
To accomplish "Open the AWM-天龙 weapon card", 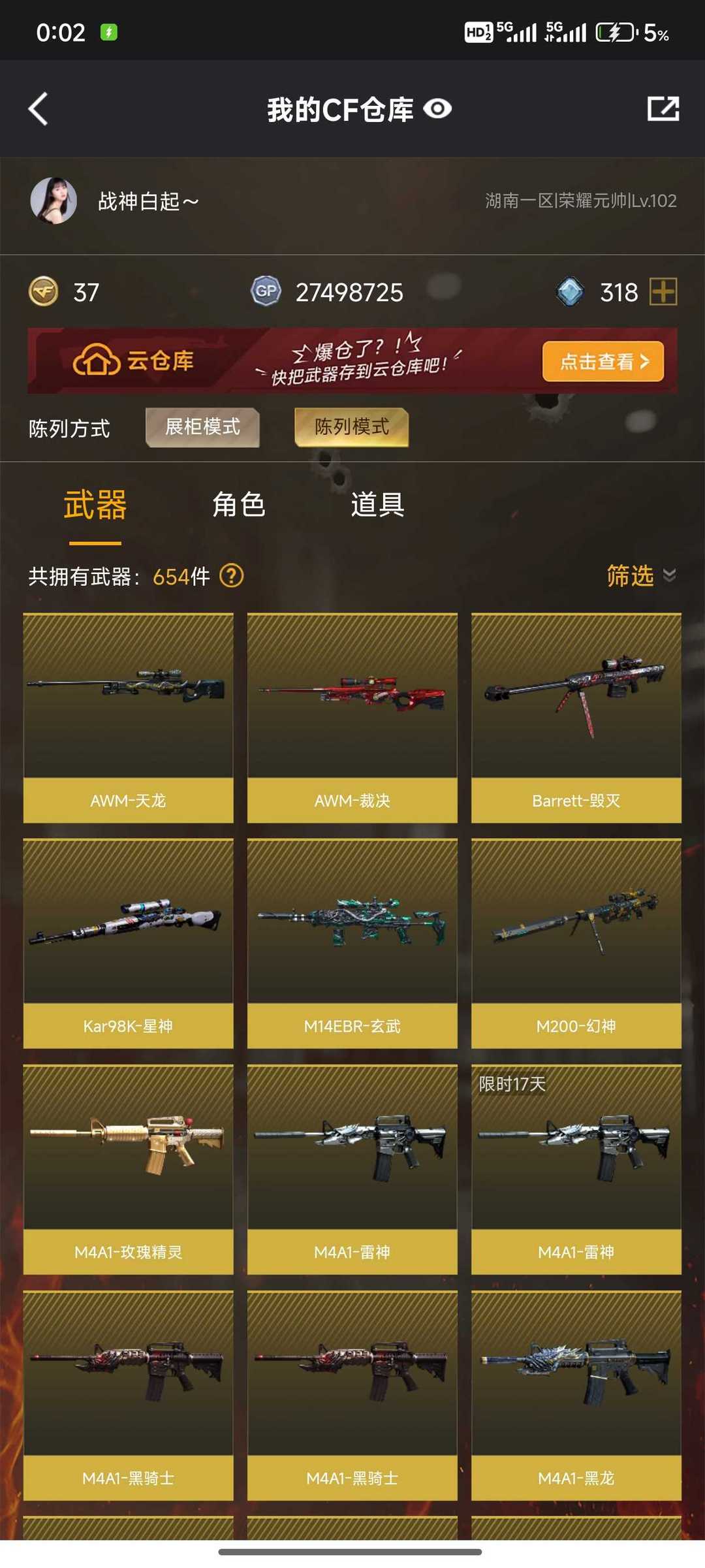I will point(128,718).
